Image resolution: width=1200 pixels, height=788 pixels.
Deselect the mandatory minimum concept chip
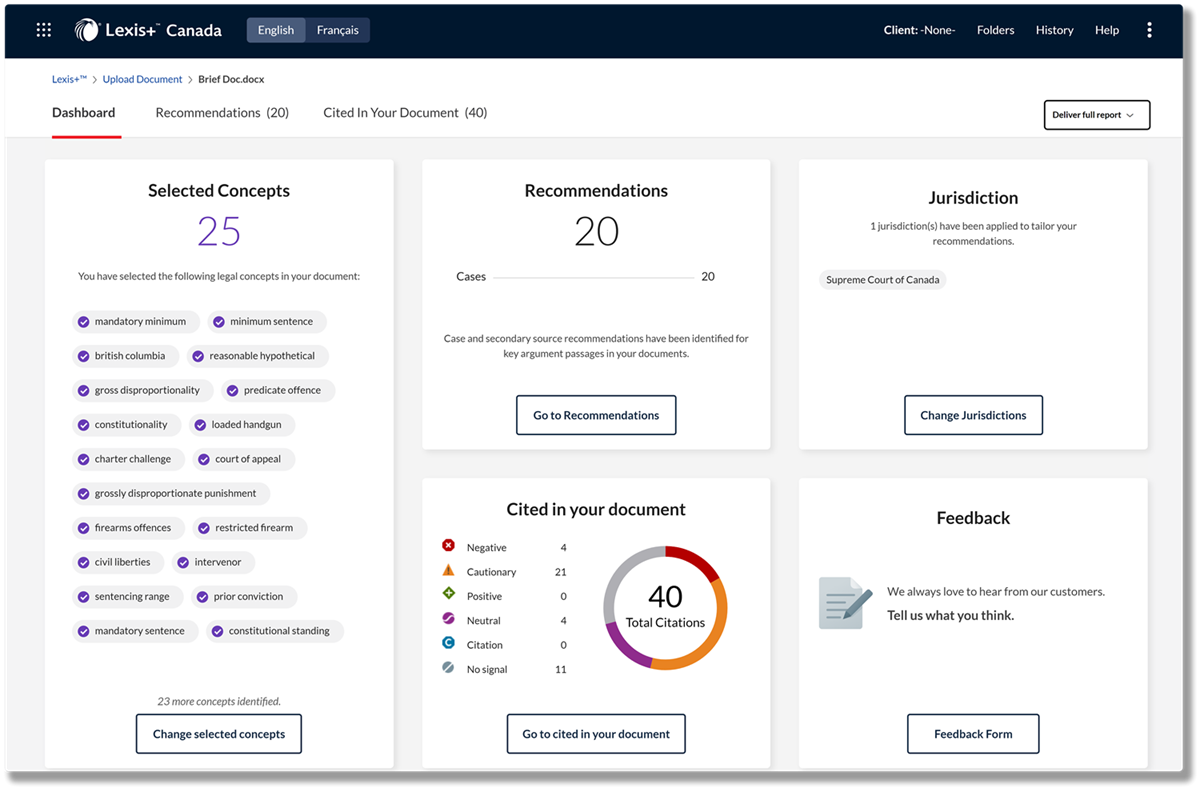pos(130,322)
